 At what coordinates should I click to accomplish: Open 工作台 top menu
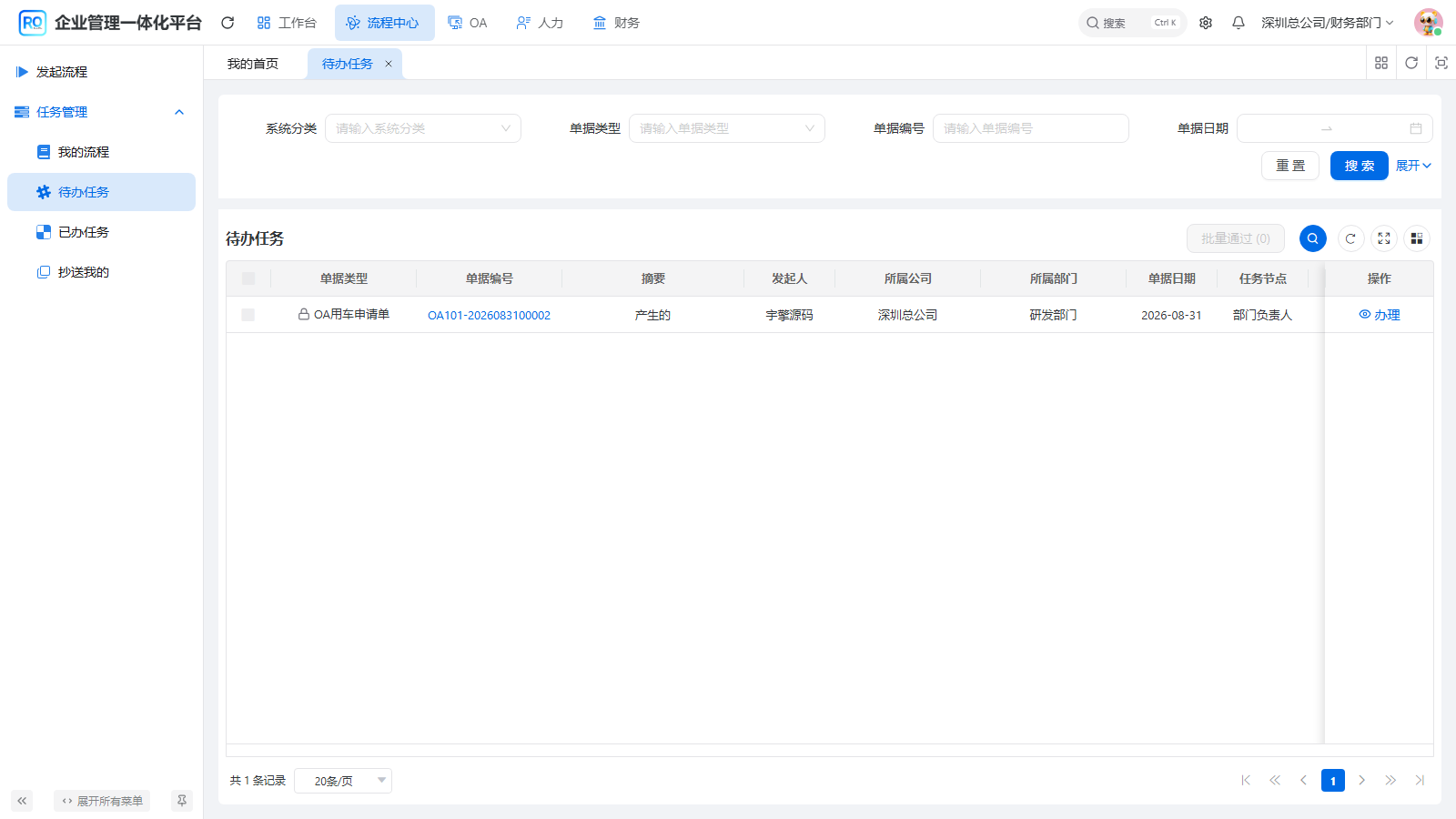point(287,23)
